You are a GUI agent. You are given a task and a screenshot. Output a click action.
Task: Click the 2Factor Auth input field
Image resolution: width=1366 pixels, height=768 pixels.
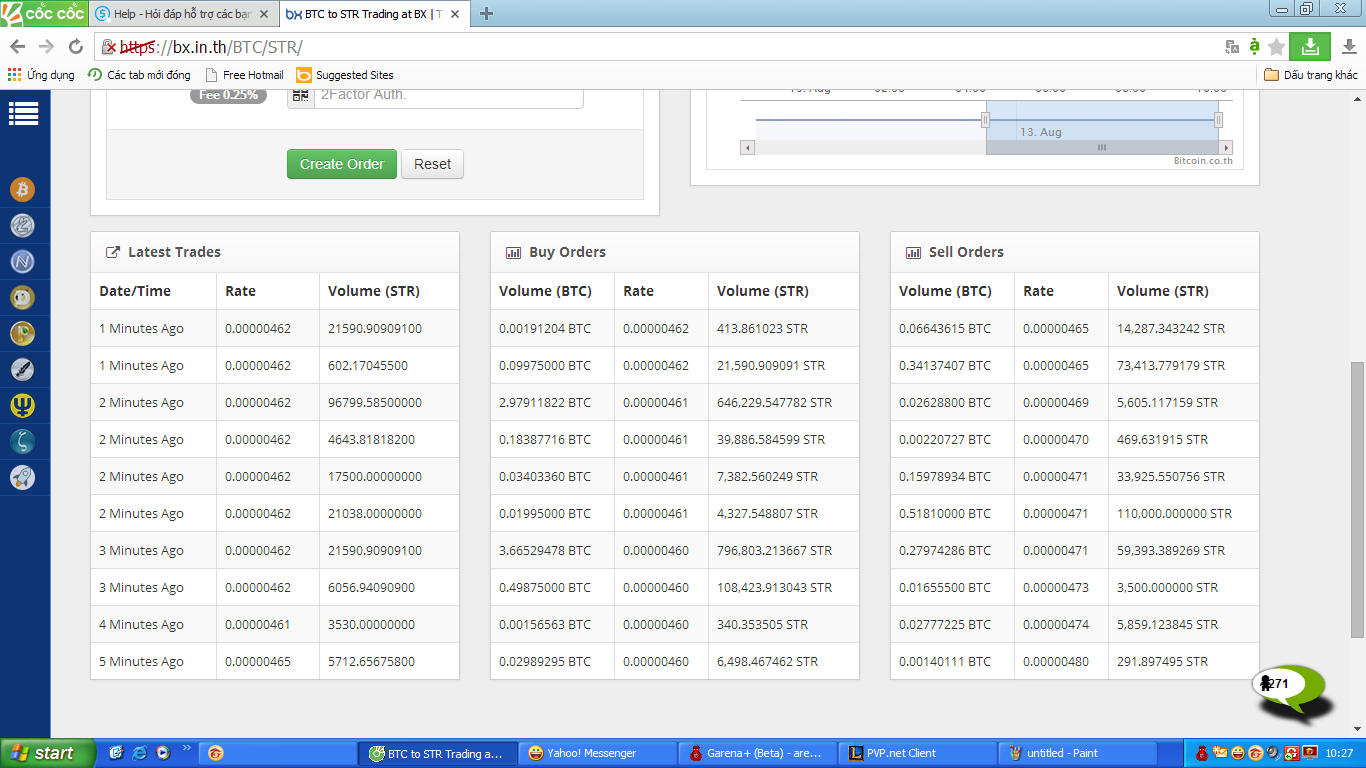pyautogui.click(x=447, y=95)
